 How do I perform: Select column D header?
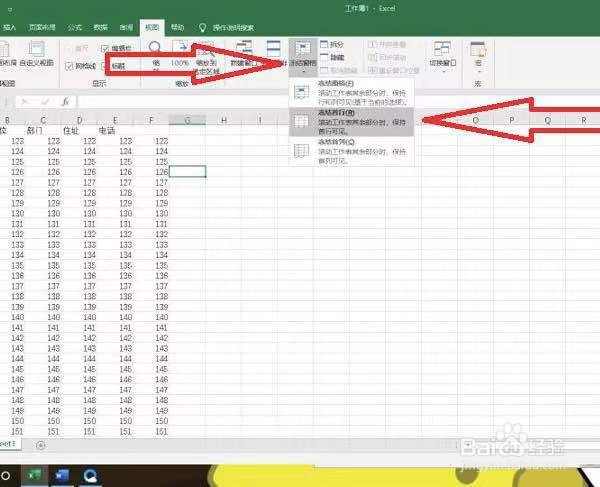[79, 120]
